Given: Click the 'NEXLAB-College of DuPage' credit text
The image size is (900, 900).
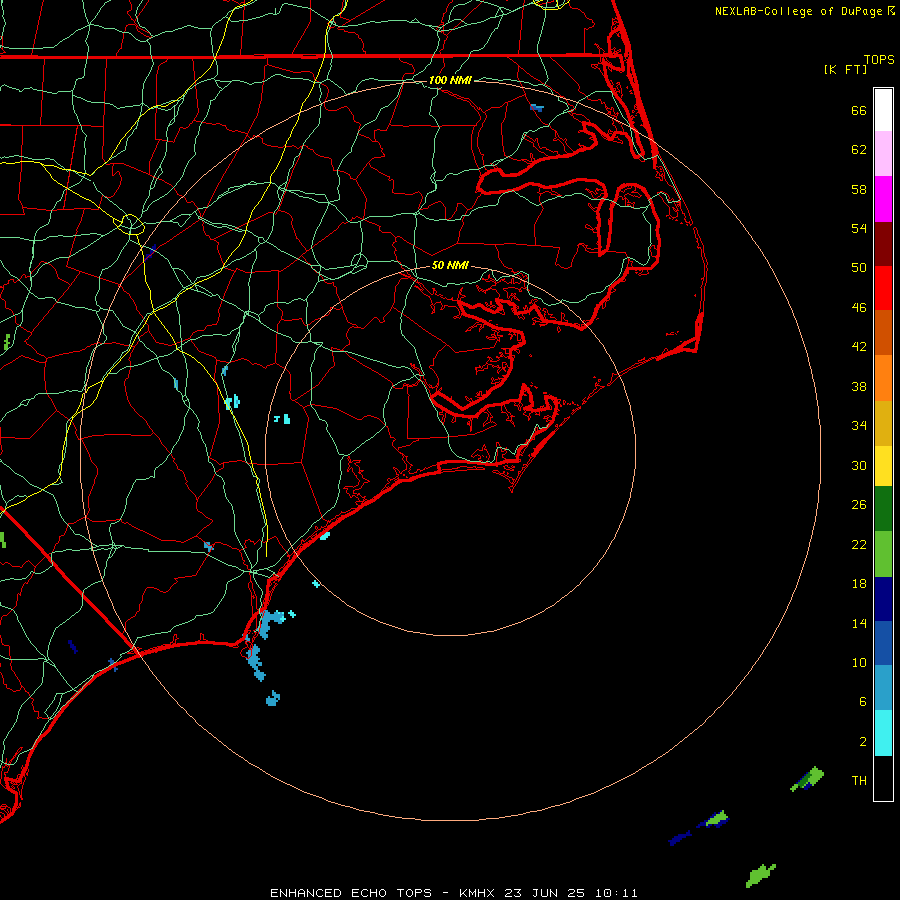Looking at the screenshot, I should pyautogui.click(x=798, y=11).
